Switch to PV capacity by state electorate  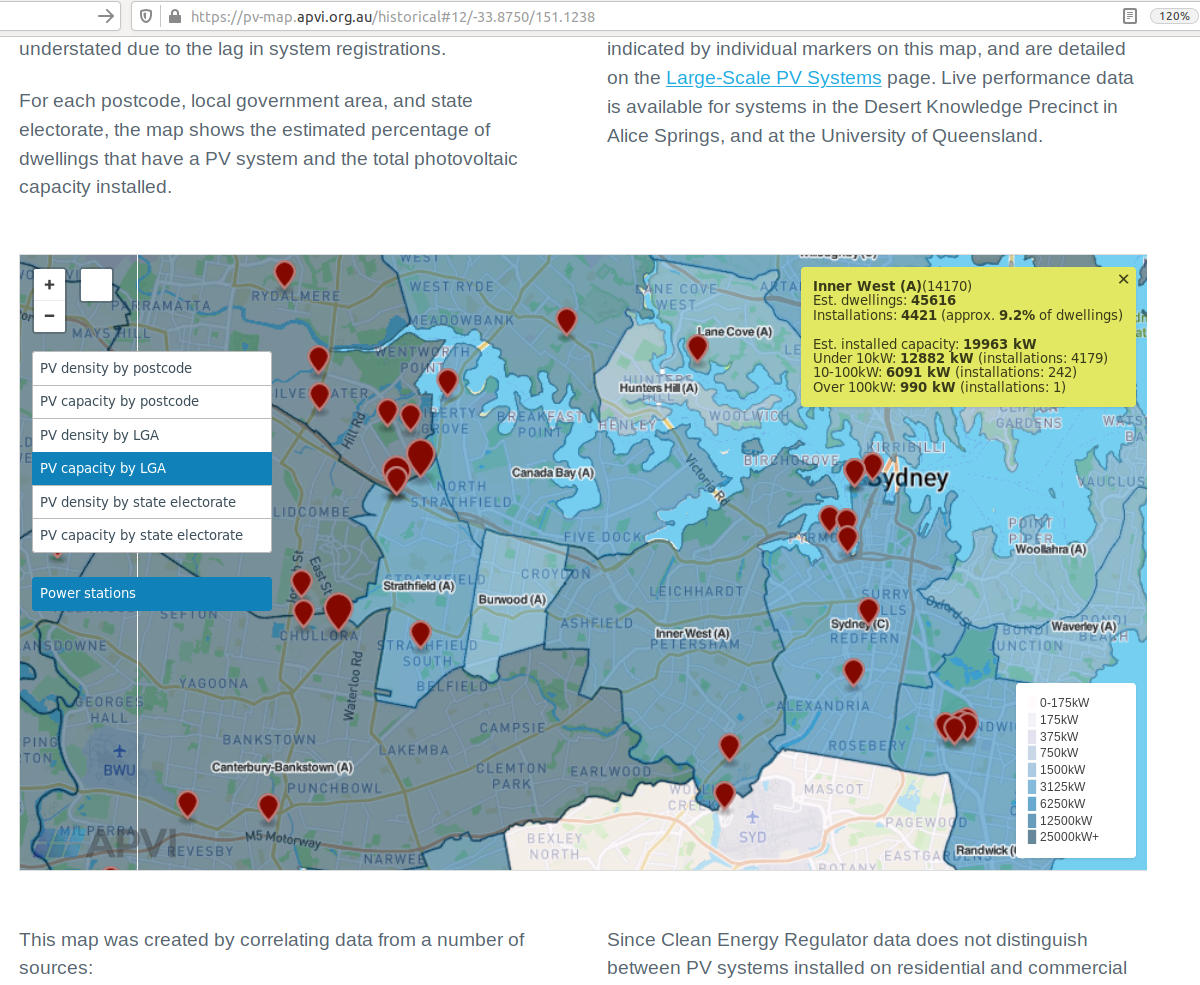click(x=151, y=535)
